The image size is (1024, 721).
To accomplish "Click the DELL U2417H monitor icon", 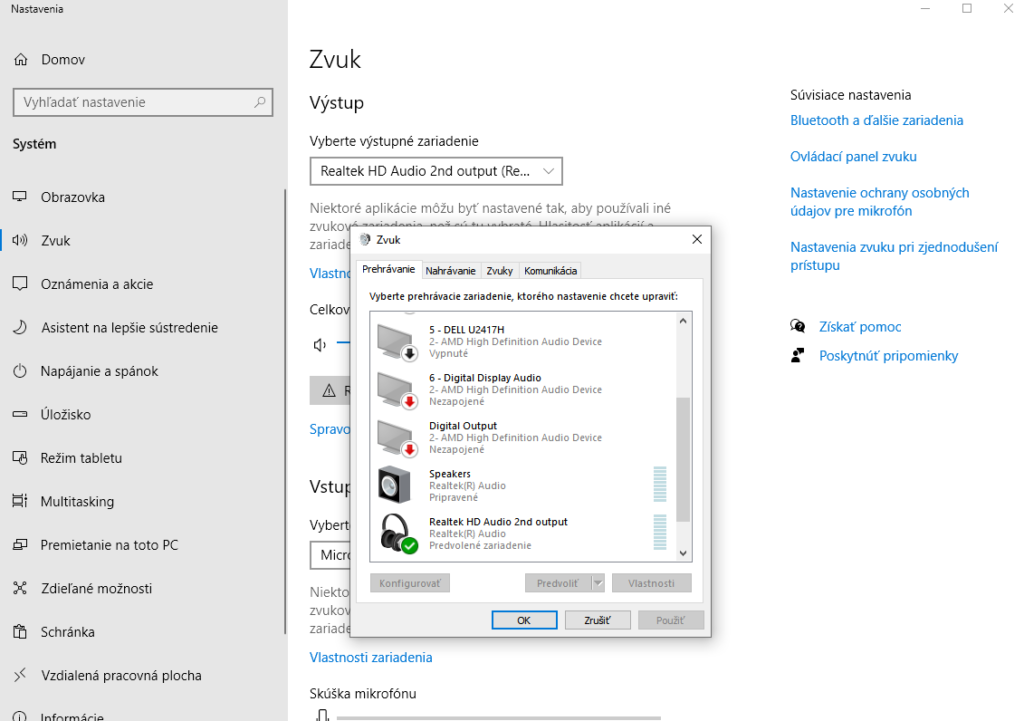I will click(395, 341).
